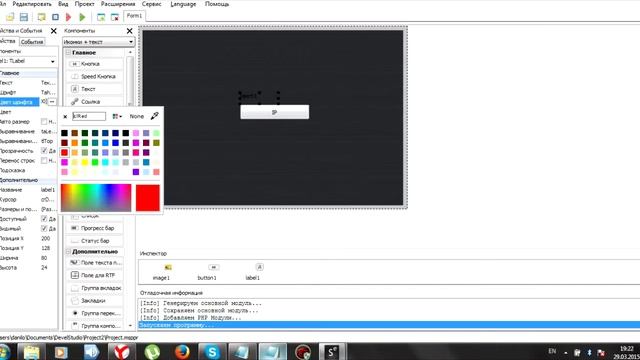Select the Статус бар component
The height and width of the screenshot is (360, 640).
(x=95, y=241)
